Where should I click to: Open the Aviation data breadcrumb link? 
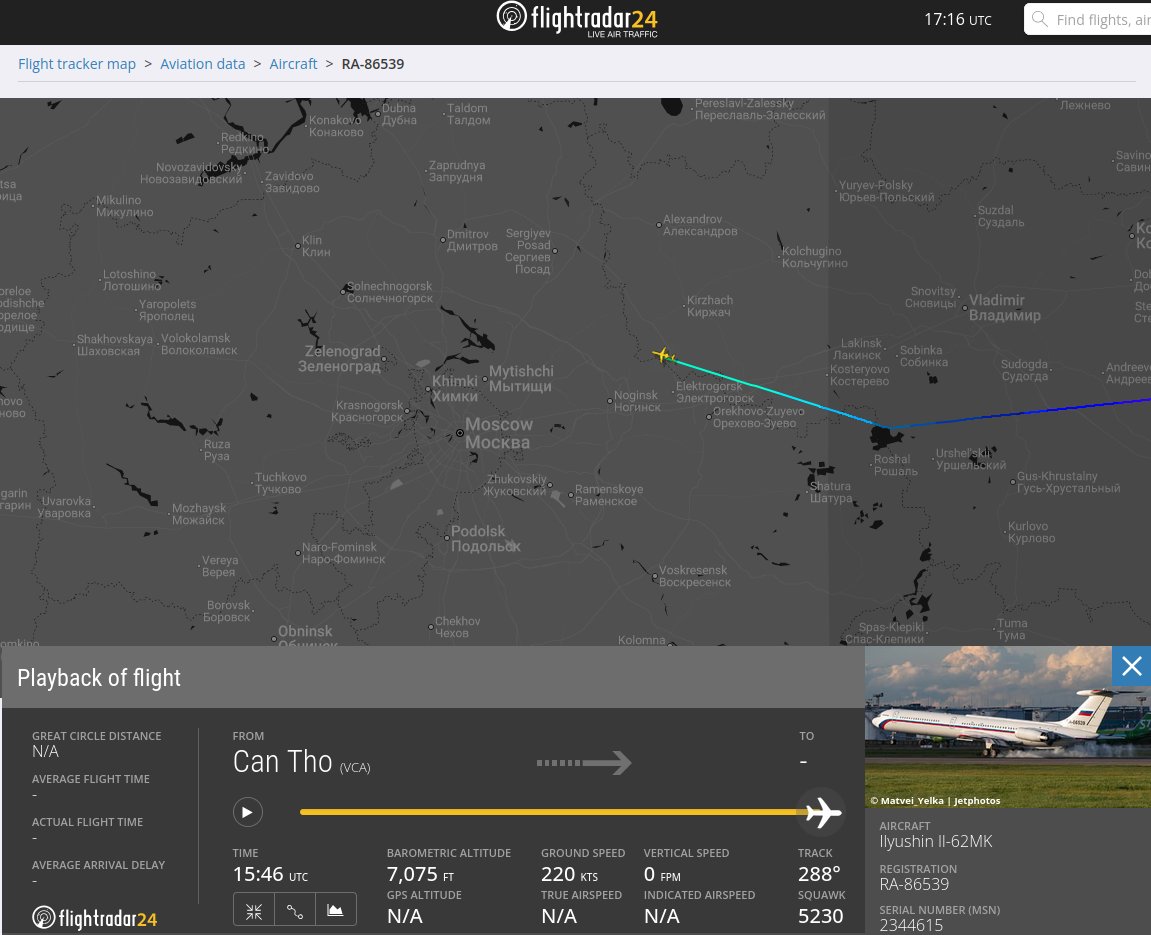click(203, 64)
